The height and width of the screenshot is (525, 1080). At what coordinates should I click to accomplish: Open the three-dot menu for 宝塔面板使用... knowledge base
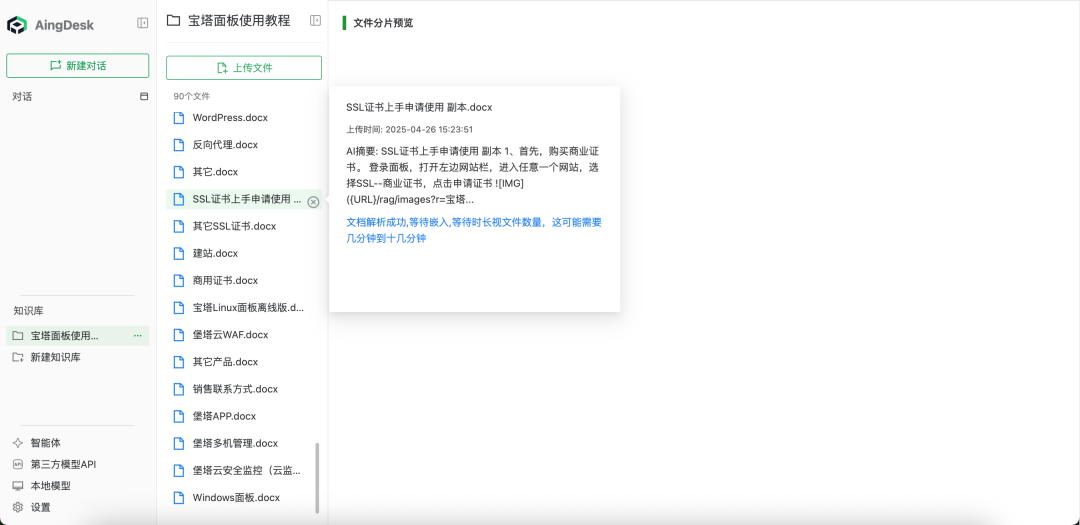click(x=138, y=336)
